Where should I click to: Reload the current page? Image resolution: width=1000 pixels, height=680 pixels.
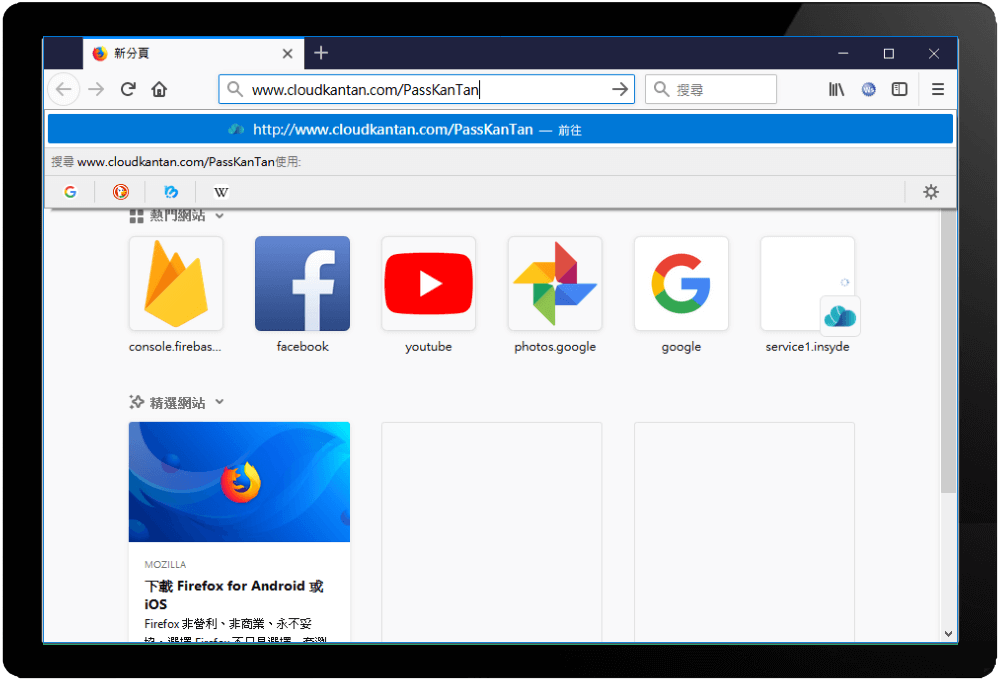coord(128,89)
